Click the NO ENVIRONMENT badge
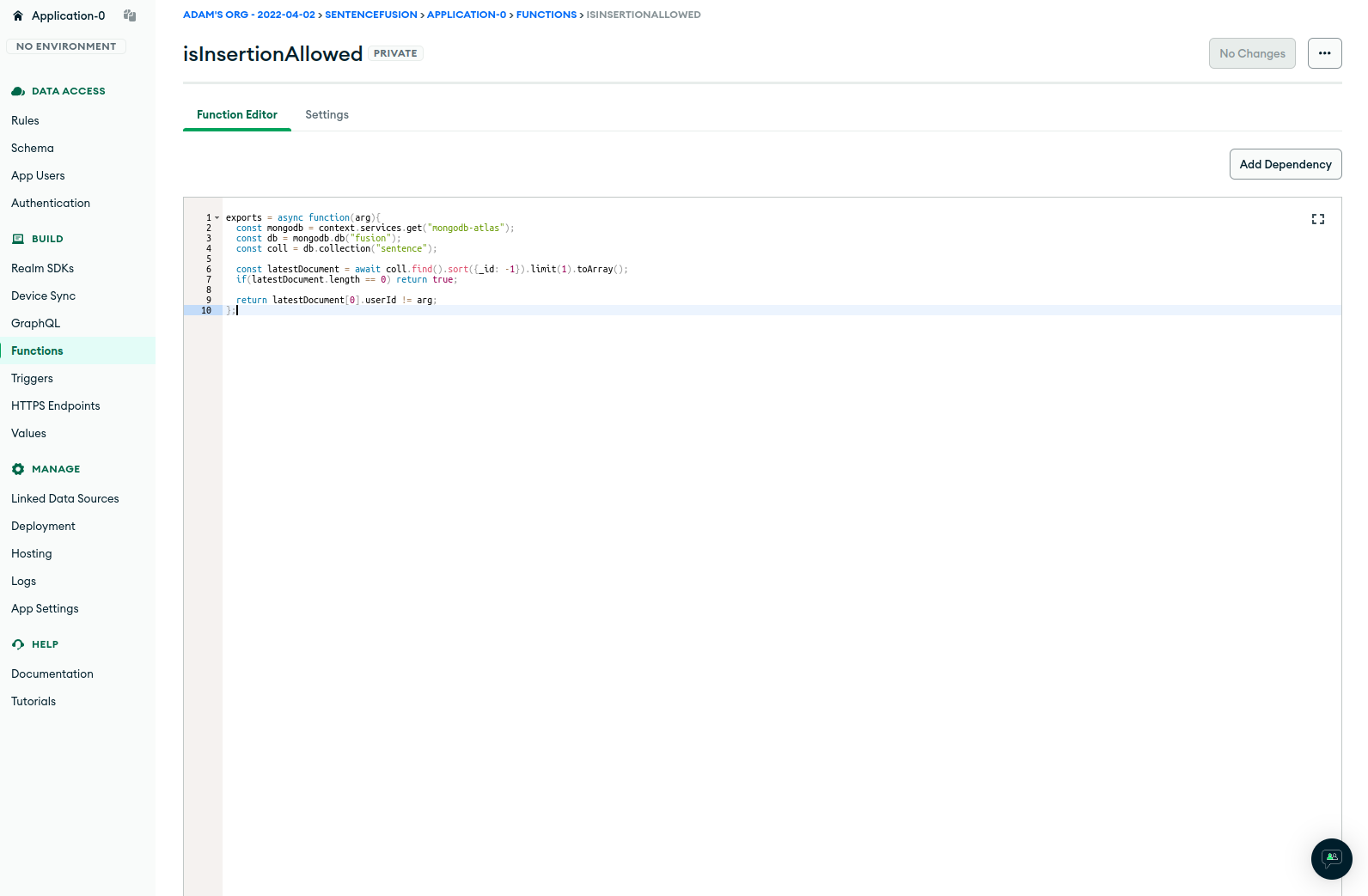Image resolution: width=1368 pixels, height=896 pixels. [66, 46]
